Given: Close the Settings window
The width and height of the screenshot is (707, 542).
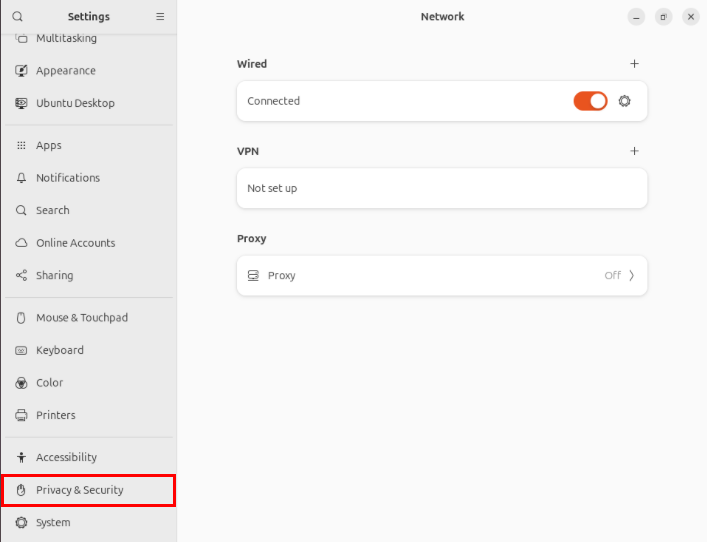Looking at the screenshot, I should (x=691, y=17).
